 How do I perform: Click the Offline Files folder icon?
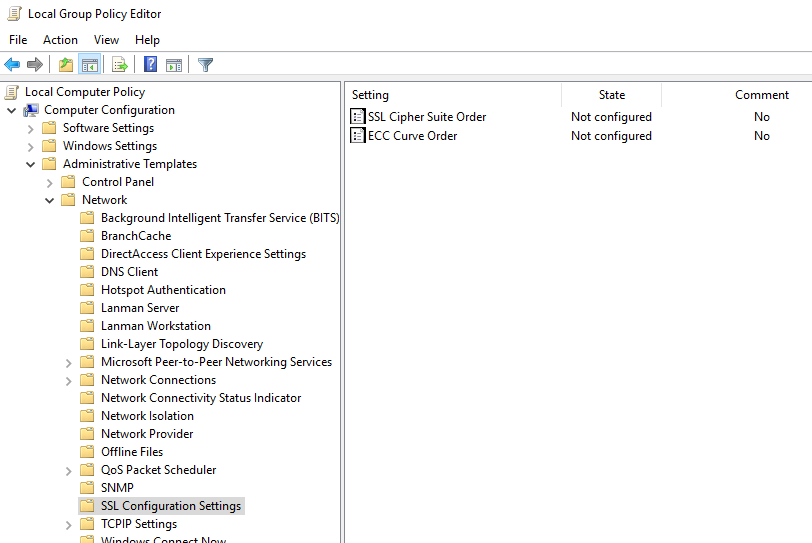(x=87, y=452)
